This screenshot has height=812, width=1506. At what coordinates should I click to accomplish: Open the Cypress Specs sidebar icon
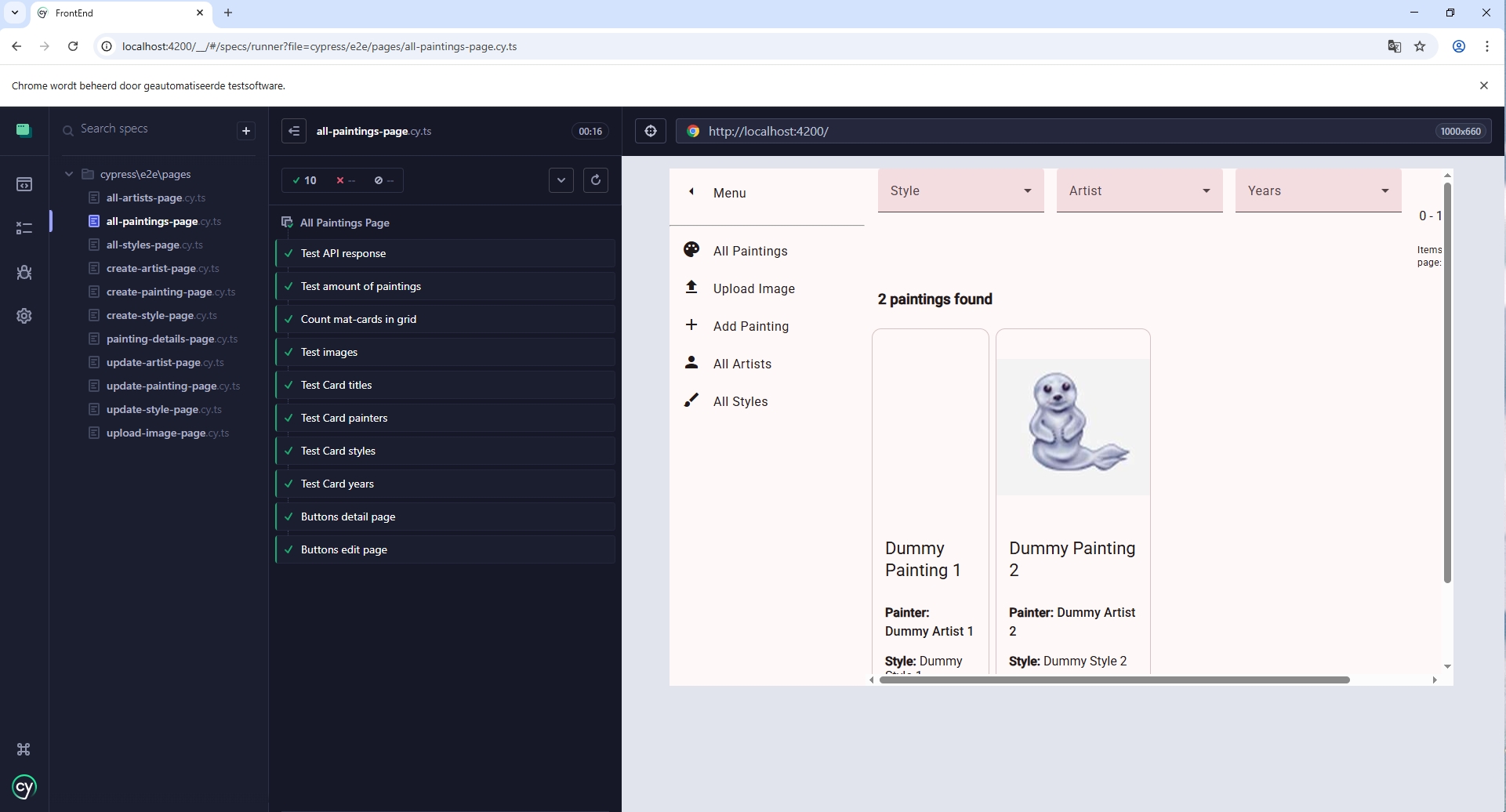(24, 185)
